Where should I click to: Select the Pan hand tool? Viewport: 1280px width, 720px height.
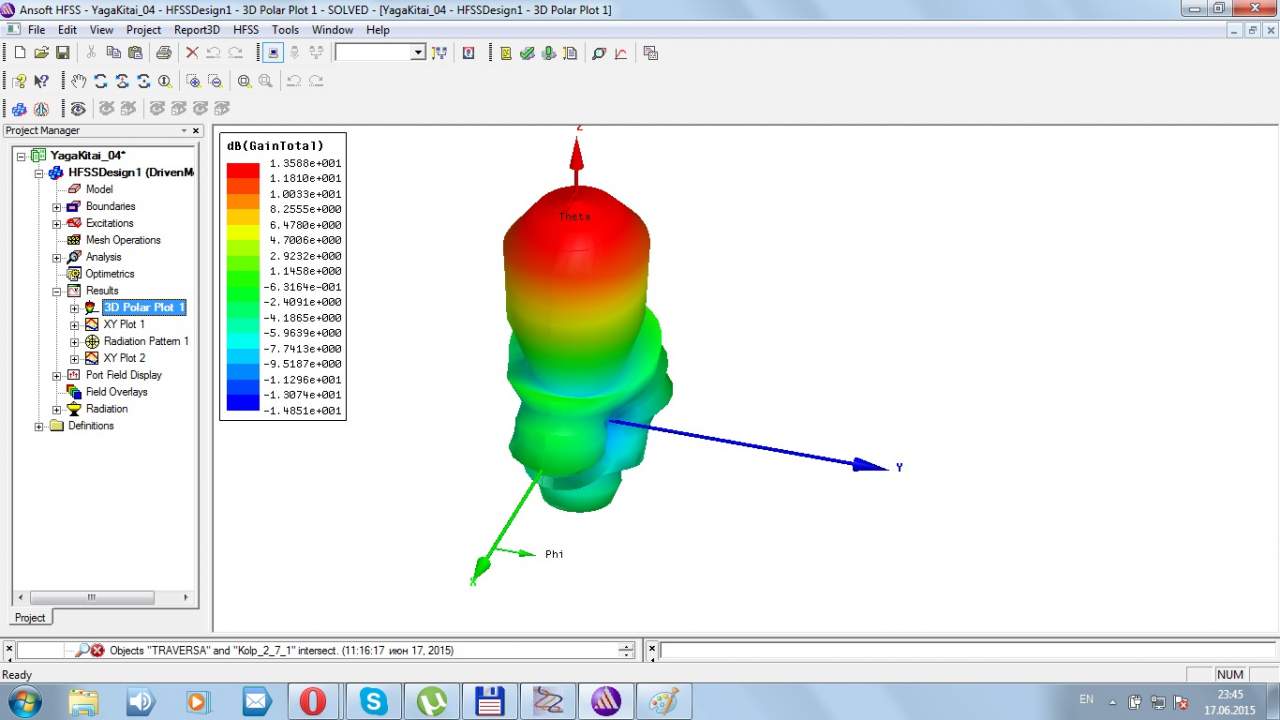coord(79,81)
